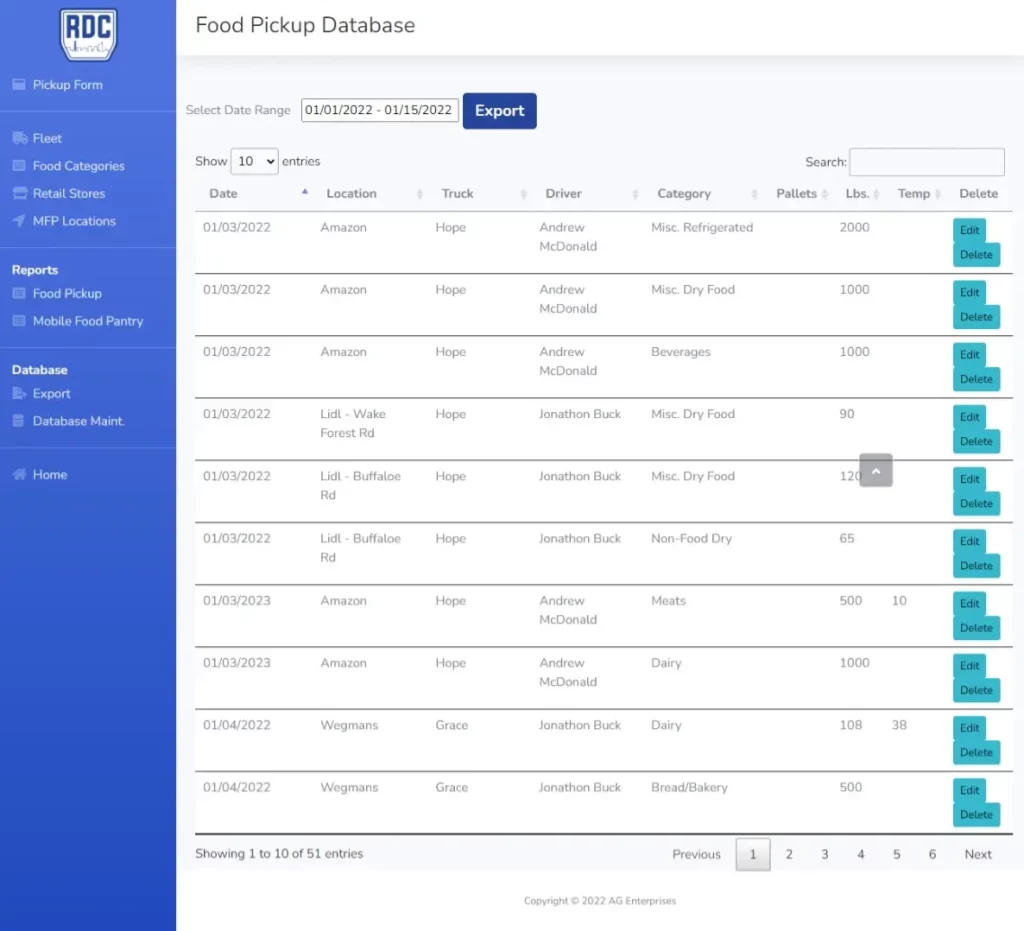The height and width of the screenshot is (931, 1024).
Task: Click the Database Maint. database icon
Action: click(19, 420)
